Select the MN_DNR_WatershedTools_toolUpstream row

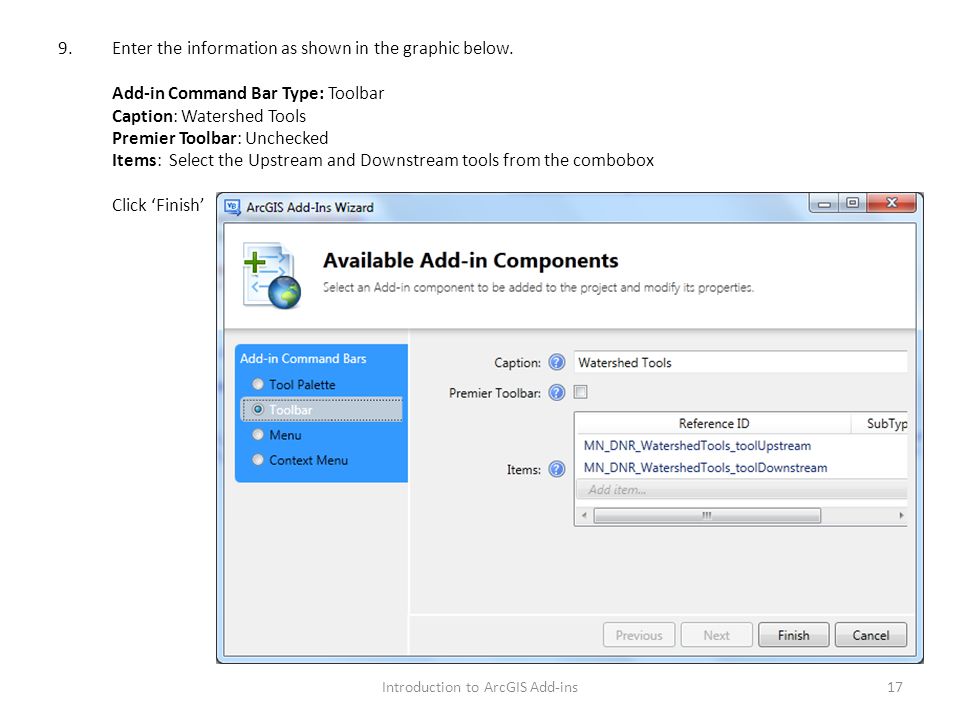(741, 446)
